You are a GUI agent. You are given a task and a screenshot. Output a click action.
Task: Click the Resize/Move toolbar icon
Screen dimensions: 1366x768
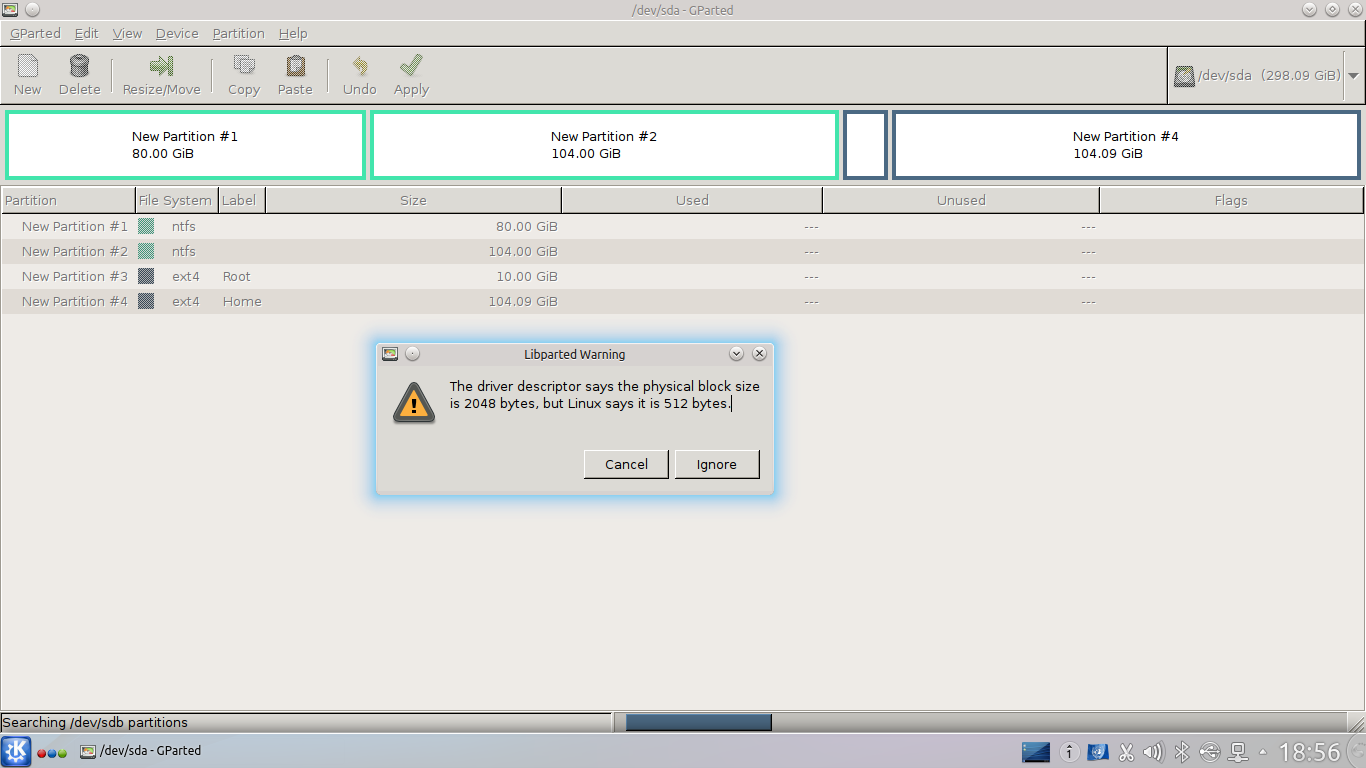[161, 66]
